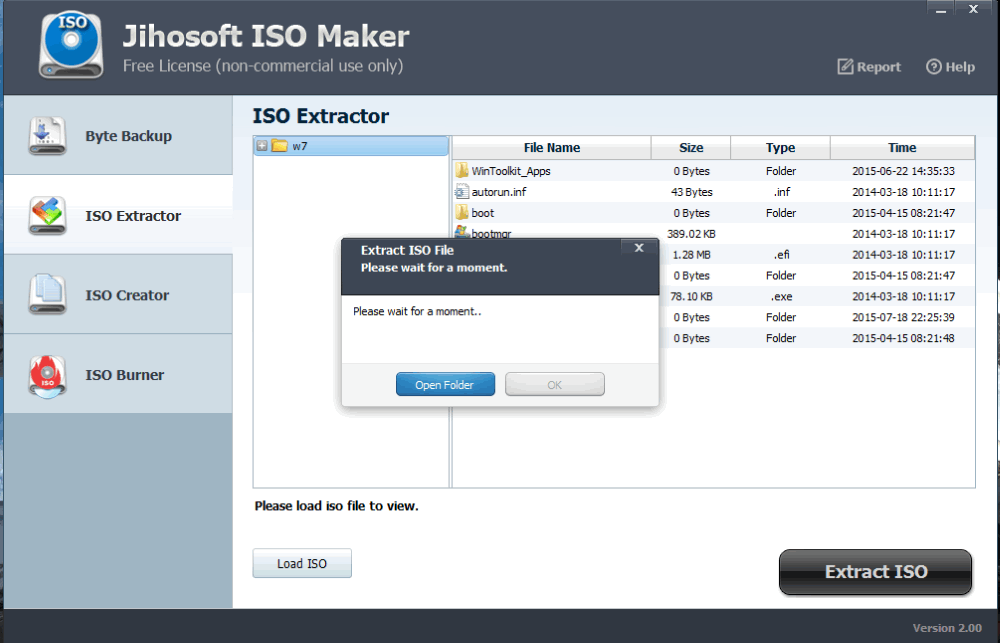Screen dimensions: 1000x643
Task: Sort by Time column header
Action: [x=902, y=147]
